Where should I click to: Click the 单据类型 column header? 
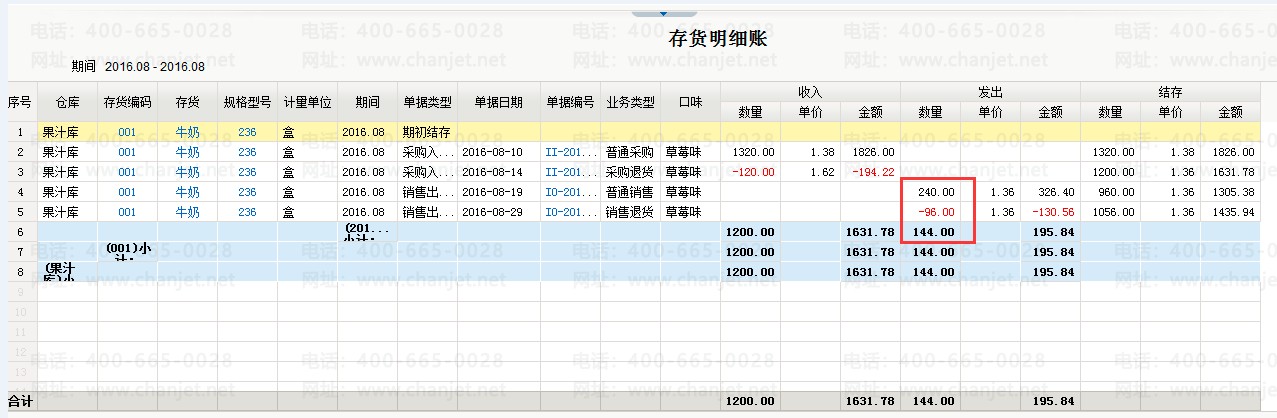tap(427, 102)
